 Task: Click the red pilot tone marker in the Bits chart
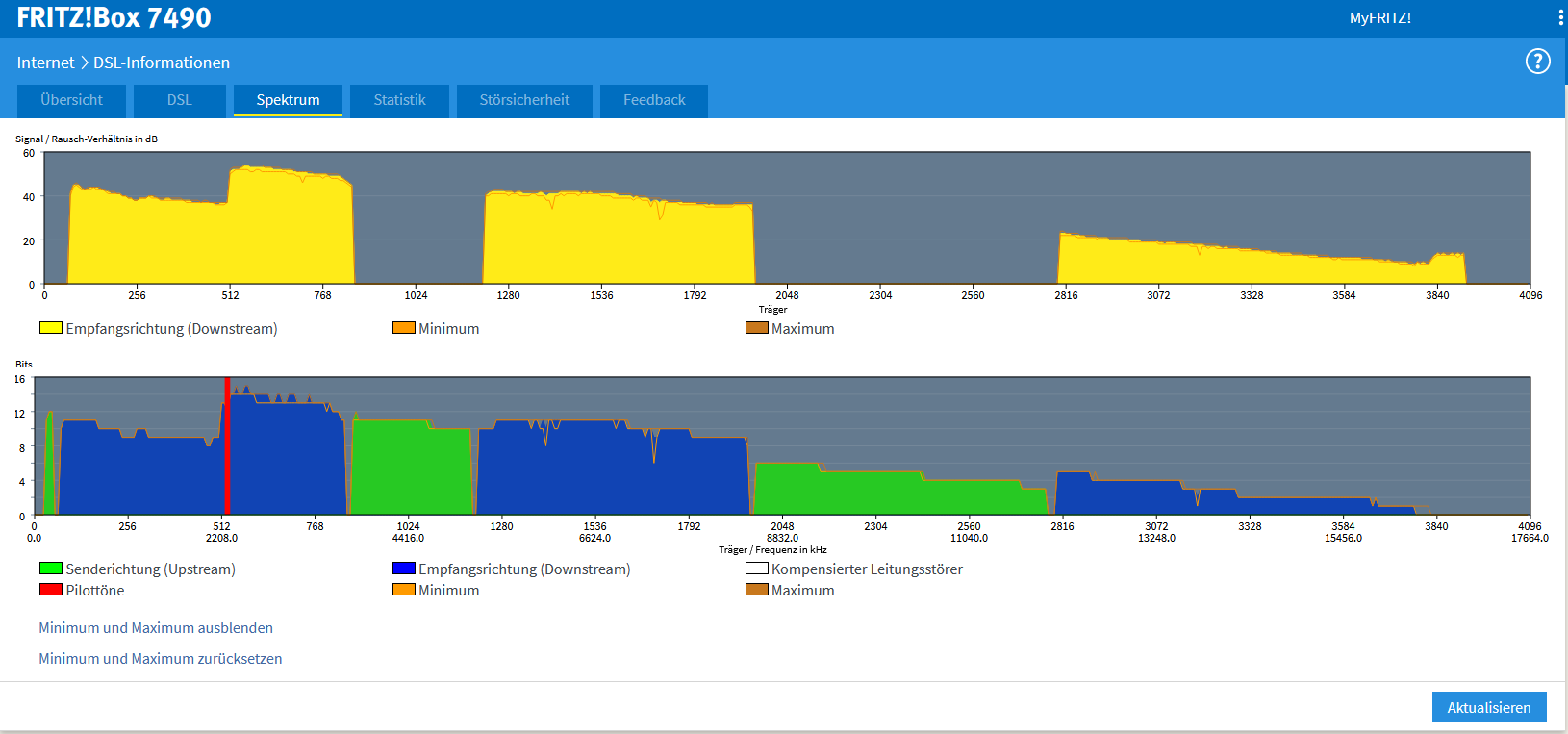click(x=227, y=445)
